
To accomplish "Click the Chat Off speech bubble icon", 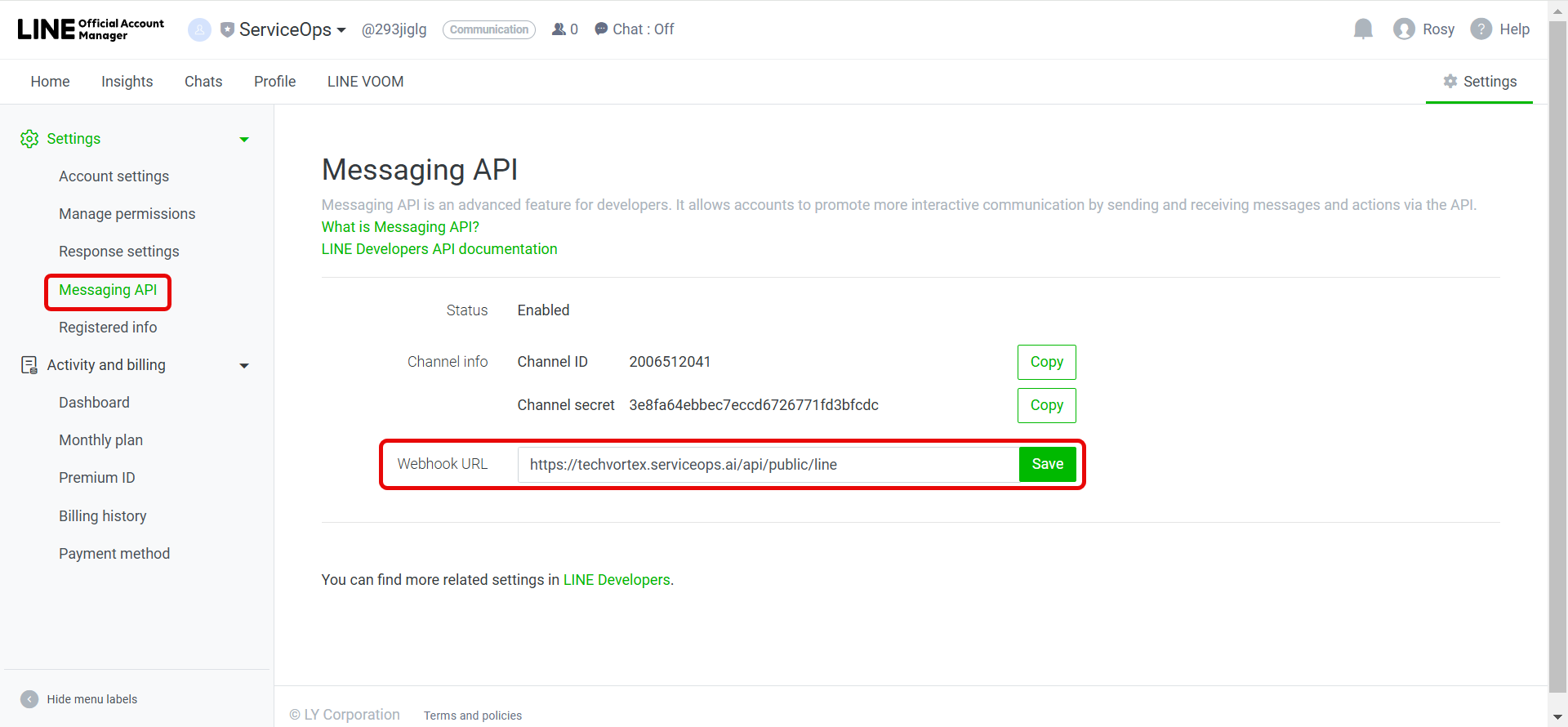I will point(601,29).
